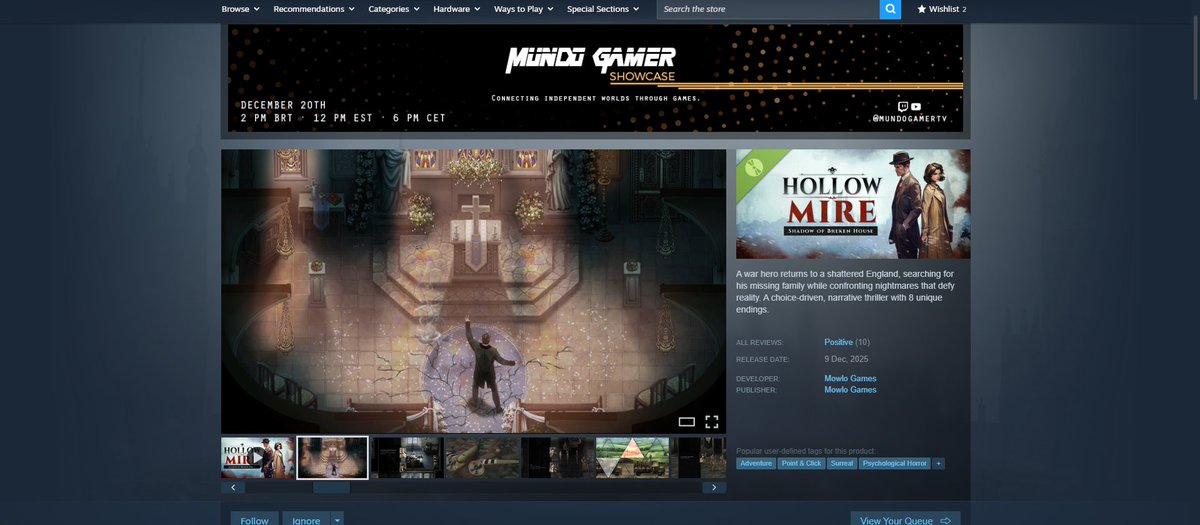
Task: Select the Psychological Horror tag
Action: point(894,463)
